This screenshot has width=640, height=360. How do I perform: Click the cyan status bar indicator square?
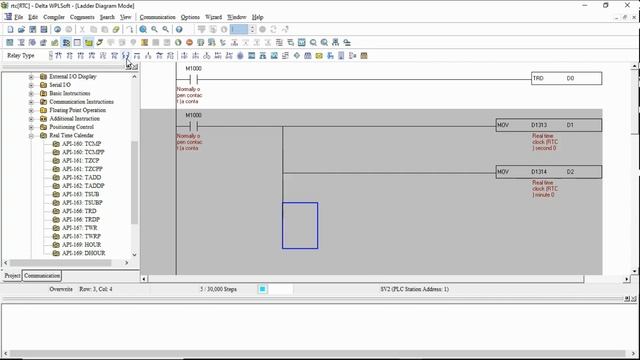click(x=262, y=289)
